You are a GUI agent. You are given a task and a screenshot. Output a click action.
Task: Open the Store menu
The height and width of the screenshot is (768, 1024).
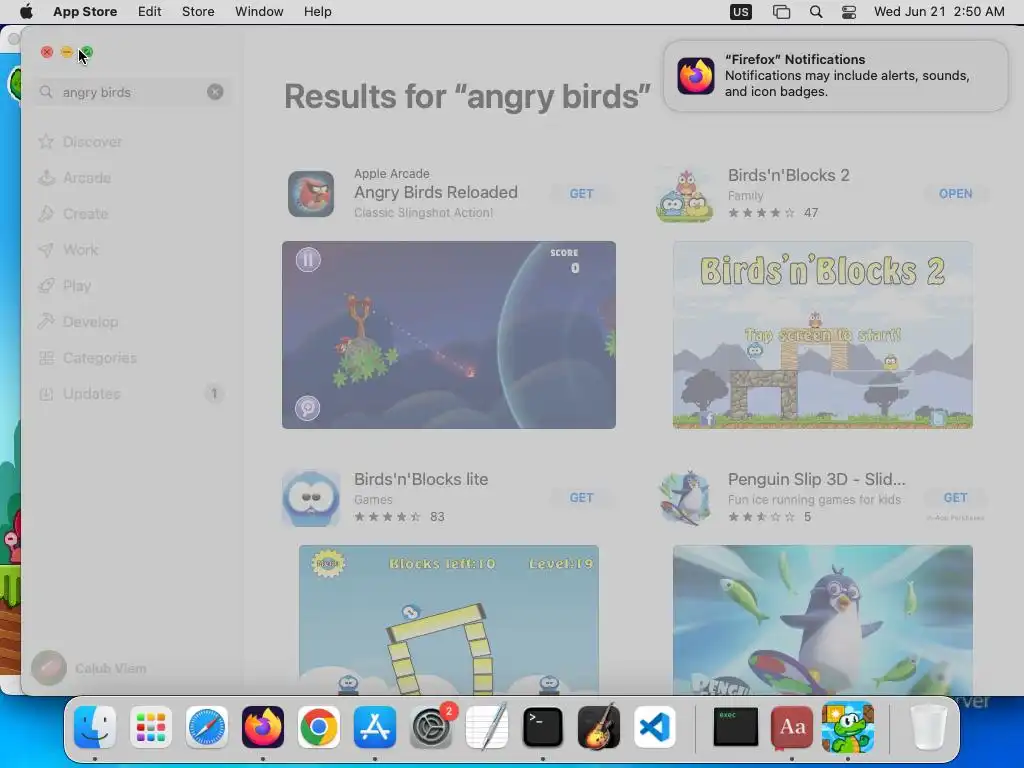(x=198, y=12)
